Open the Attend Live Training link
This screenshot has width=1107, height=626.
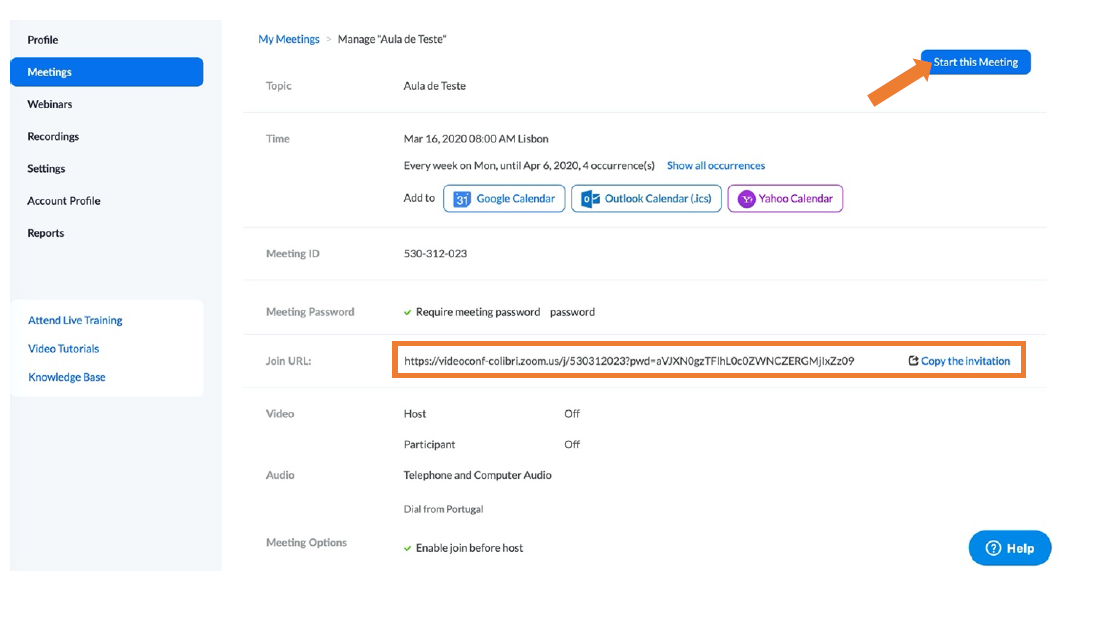click(75, 321)
